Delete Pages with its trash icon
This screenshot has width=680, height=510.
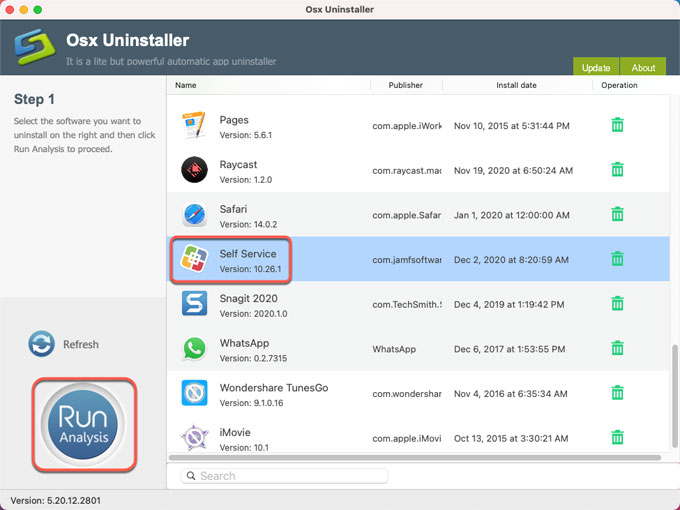618,125
